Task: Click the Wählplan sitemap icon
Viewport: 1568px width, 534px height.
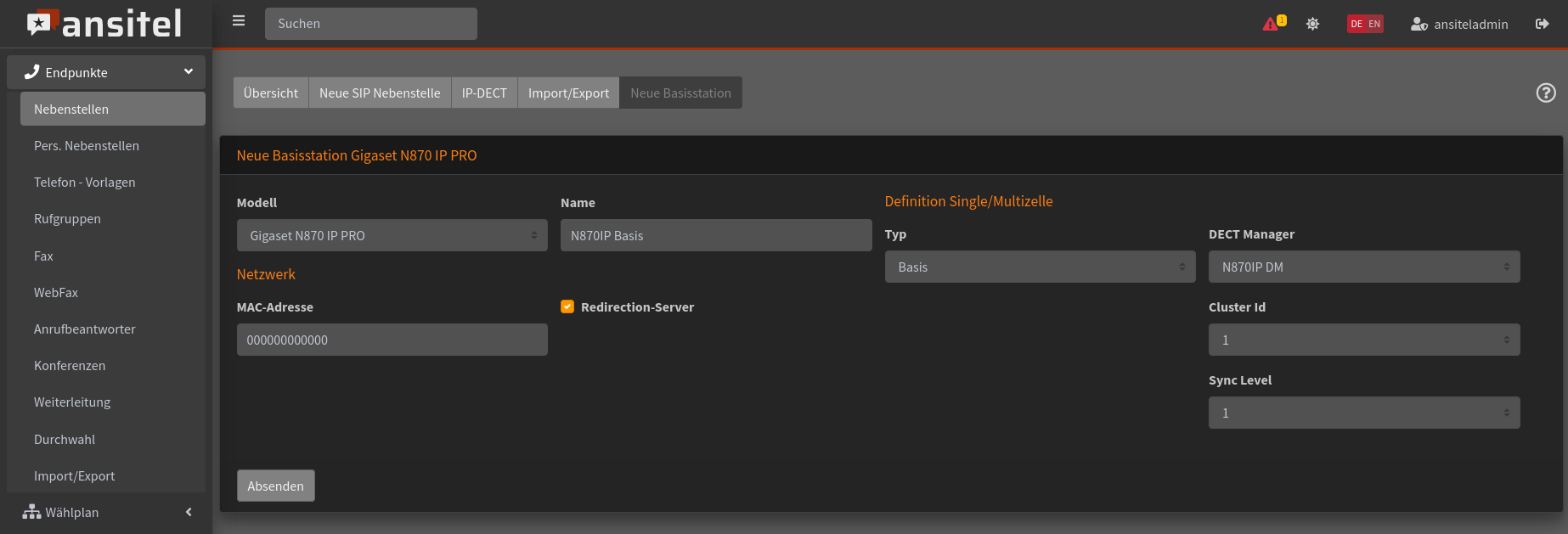Action: point(31,512)
